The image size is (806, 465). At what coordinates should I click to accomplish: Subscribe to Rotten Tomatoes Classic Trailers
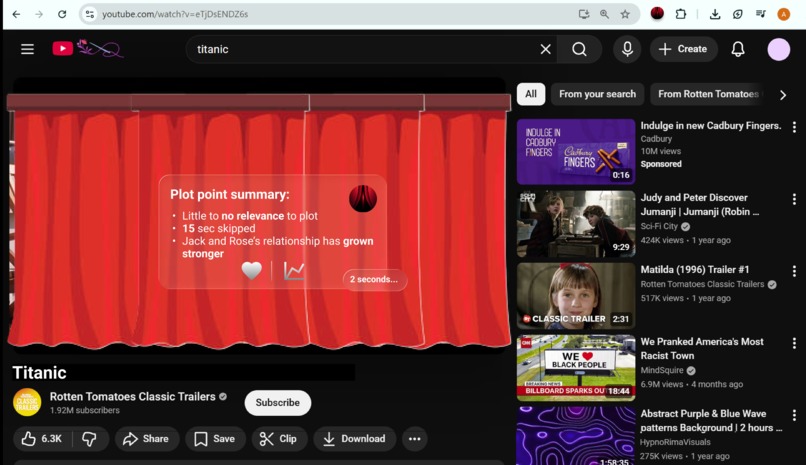[278, 403]
